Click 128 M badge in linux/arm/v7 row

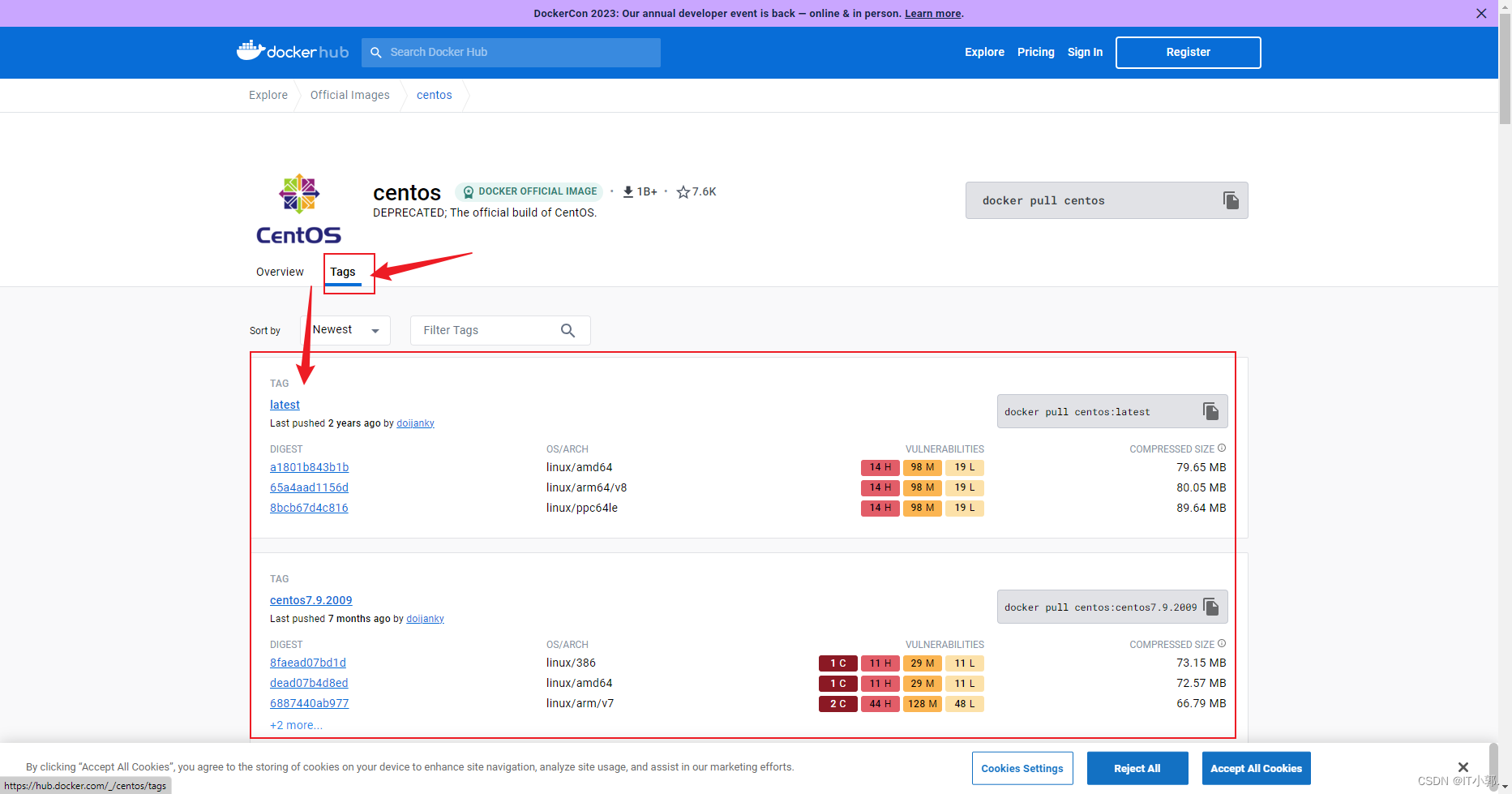coord(923,704)
